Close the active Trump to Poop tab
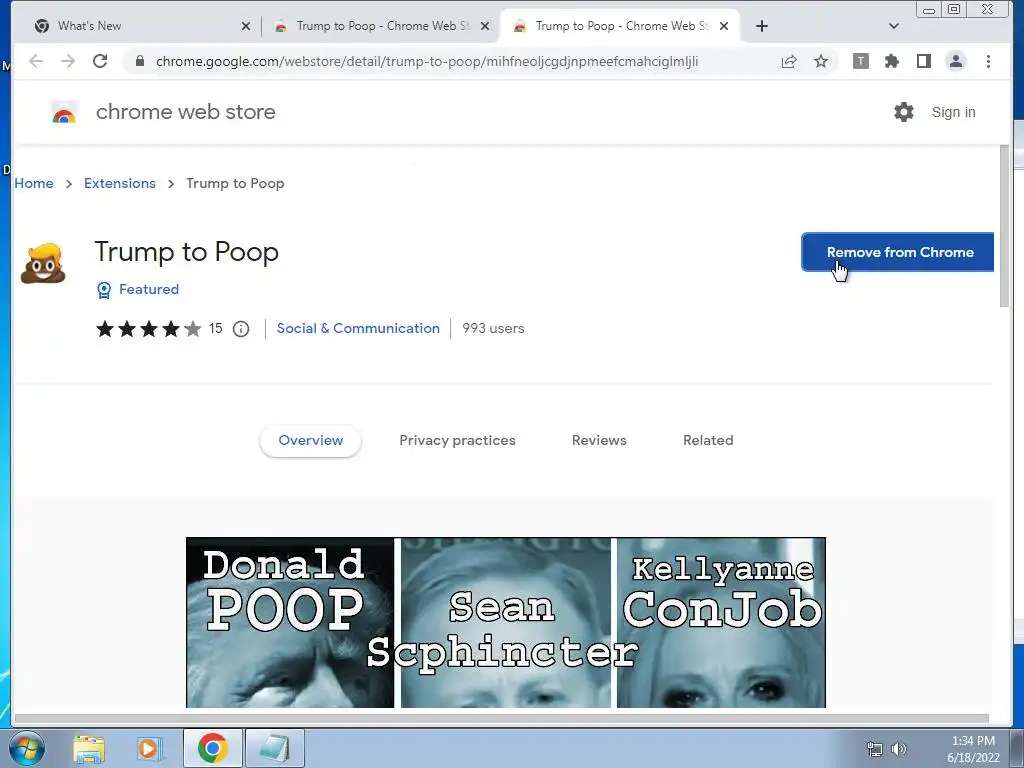The height and width of the screenshot is (768, 1024). coord(724,26)
